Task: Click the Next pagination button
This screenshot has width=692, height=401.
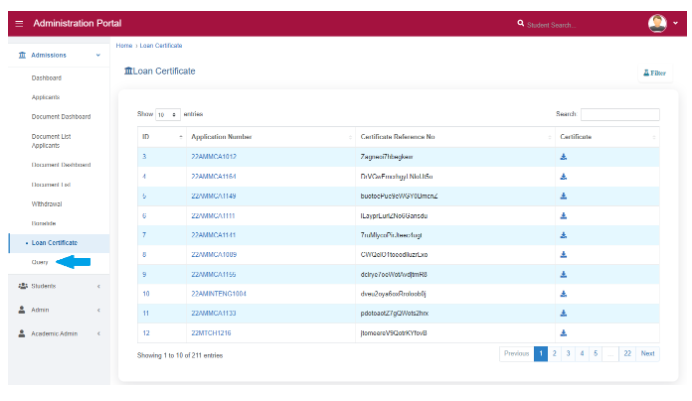Action: 648,354
